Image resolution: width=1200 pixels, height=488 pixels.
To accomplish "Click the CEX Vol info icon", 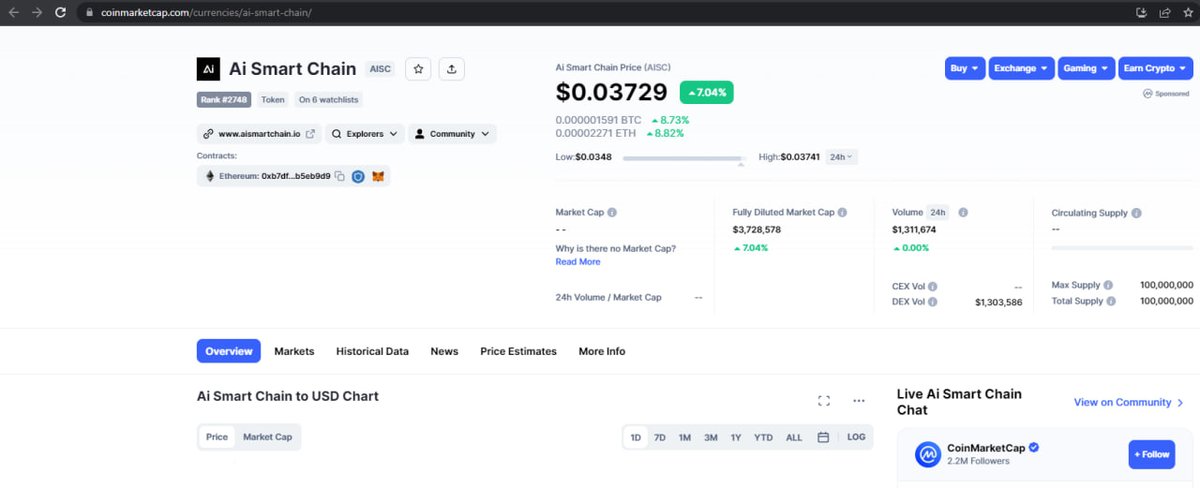I will [932, 286].
